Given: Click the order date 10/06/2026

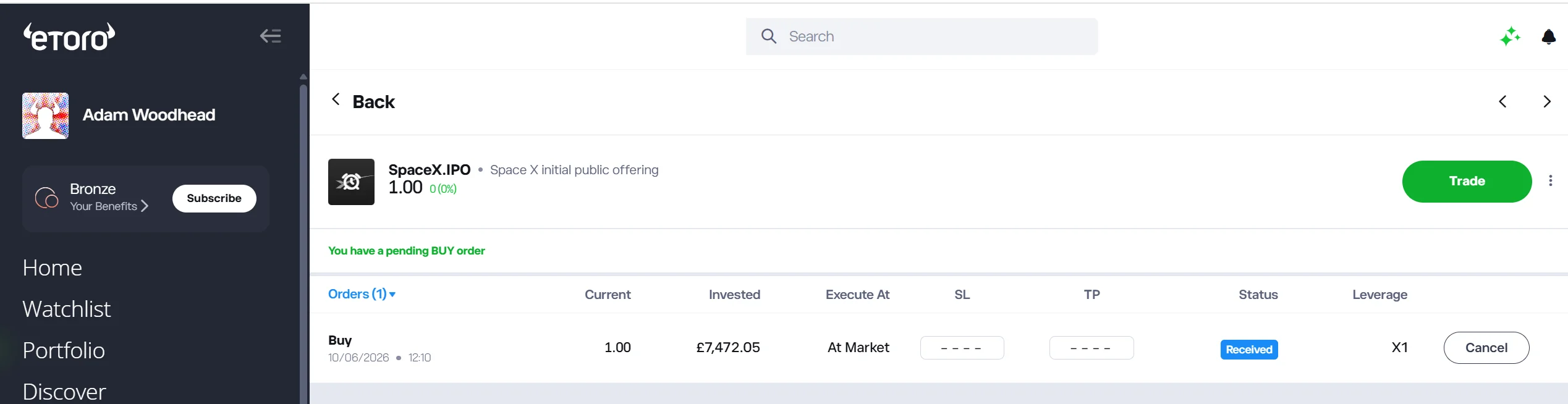Looking at the screenshot, I should [358, 358].
